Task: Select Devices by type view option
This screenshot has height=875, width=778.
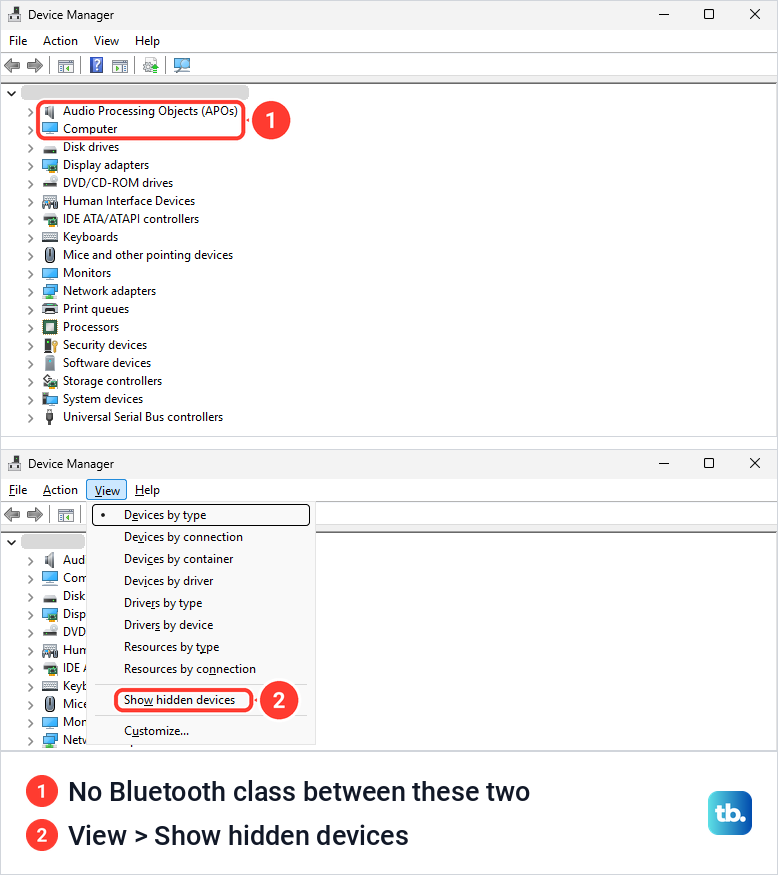Action: 201,515
